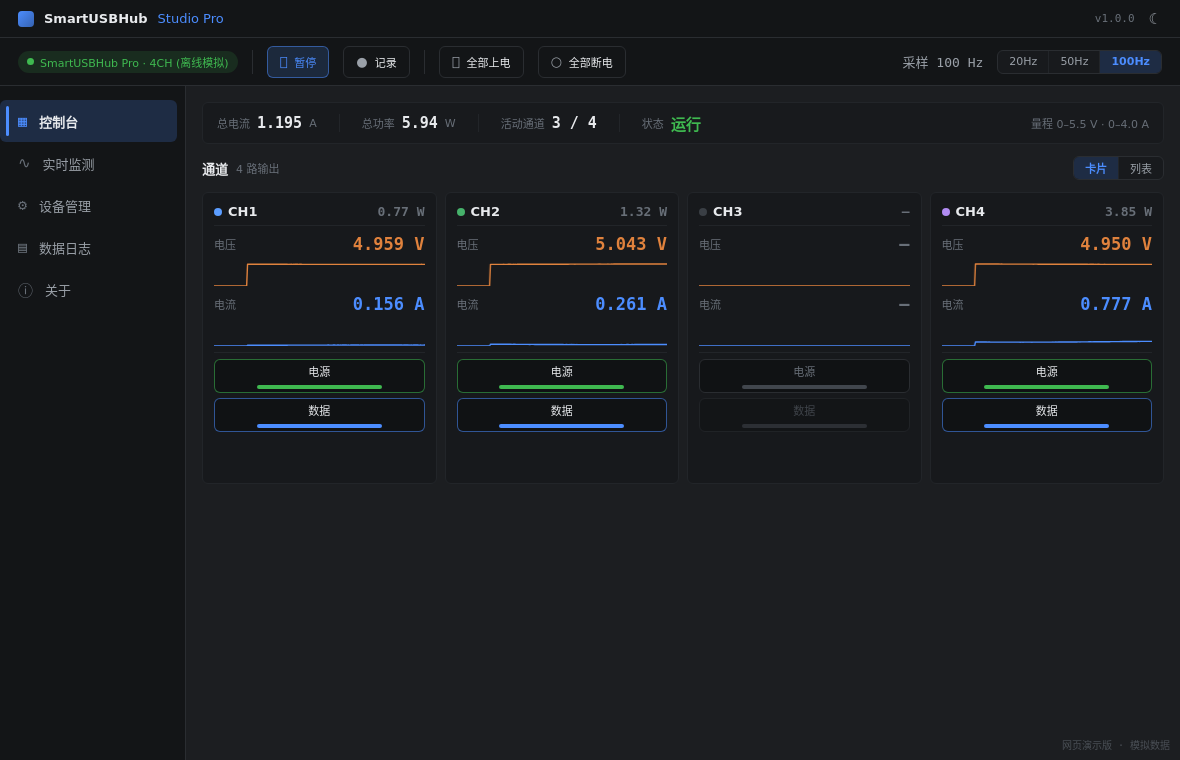
Task: Switch to list view 列表
Action: [1140, 169]
